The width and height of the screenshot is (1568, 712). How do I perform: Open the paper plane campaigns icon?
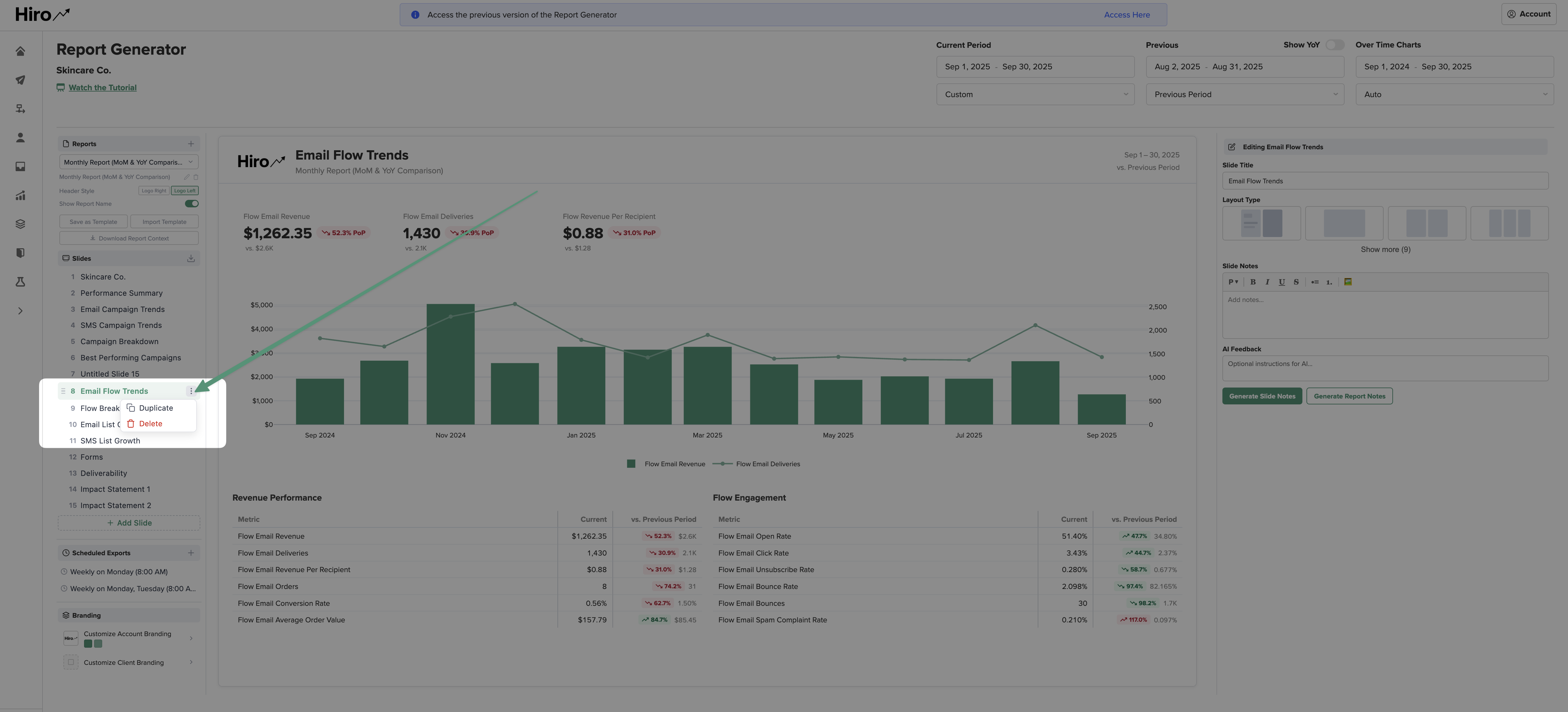coord(20,80)
